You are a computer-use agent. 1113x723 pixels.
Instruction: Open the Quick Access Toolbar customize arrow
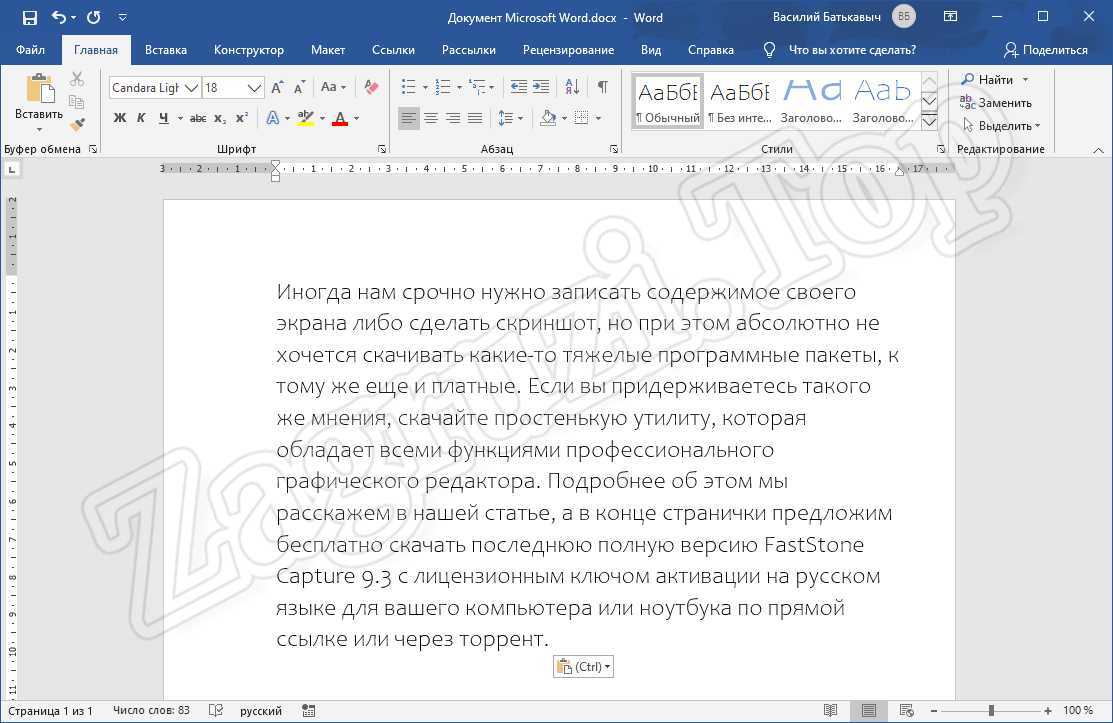click(x=122, y=17)
